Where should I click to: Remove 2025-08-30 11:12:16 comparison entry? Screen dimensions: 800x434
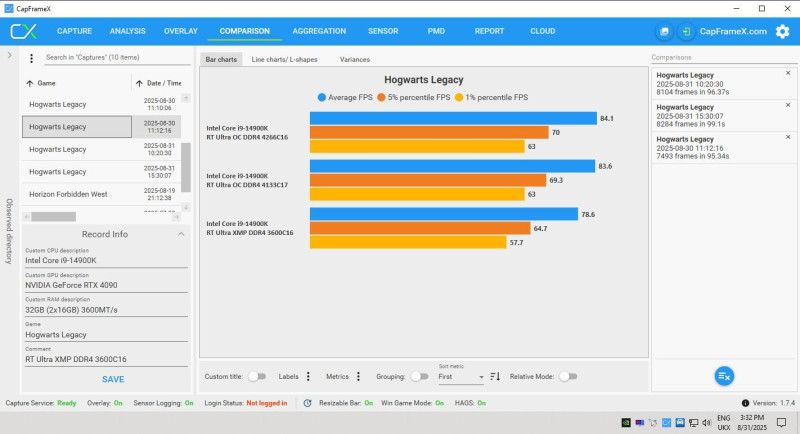click(x=788, y=137)
